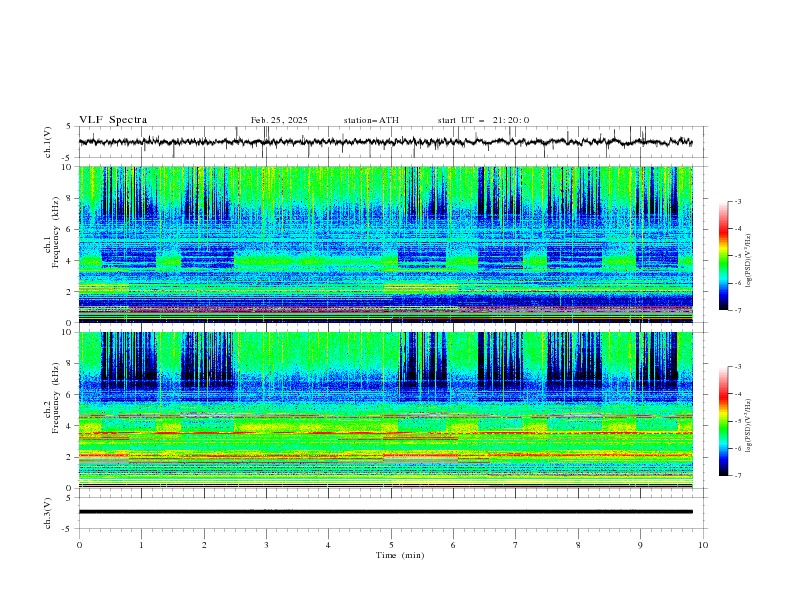
Task: Click the 'VLF Spectra' title text
Action: tap(113, 120)
